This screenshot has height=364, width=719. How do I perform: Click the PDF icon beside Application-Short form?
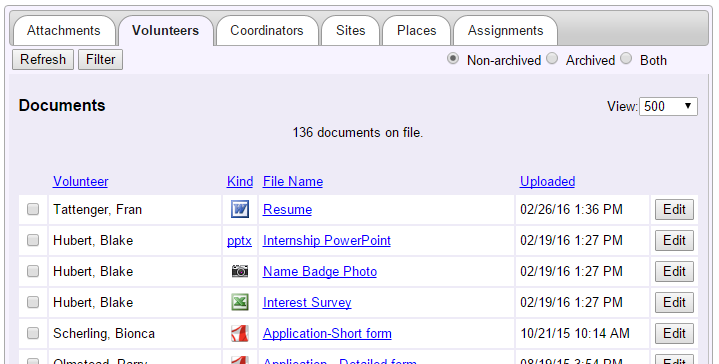[240, 334]
